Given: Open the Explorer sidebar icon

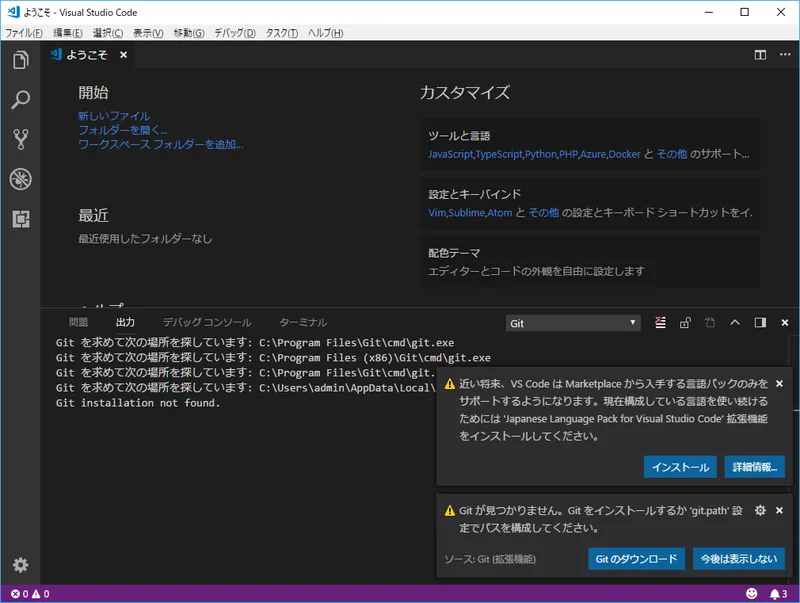Looking at the screenshot, I should point(20,60).
